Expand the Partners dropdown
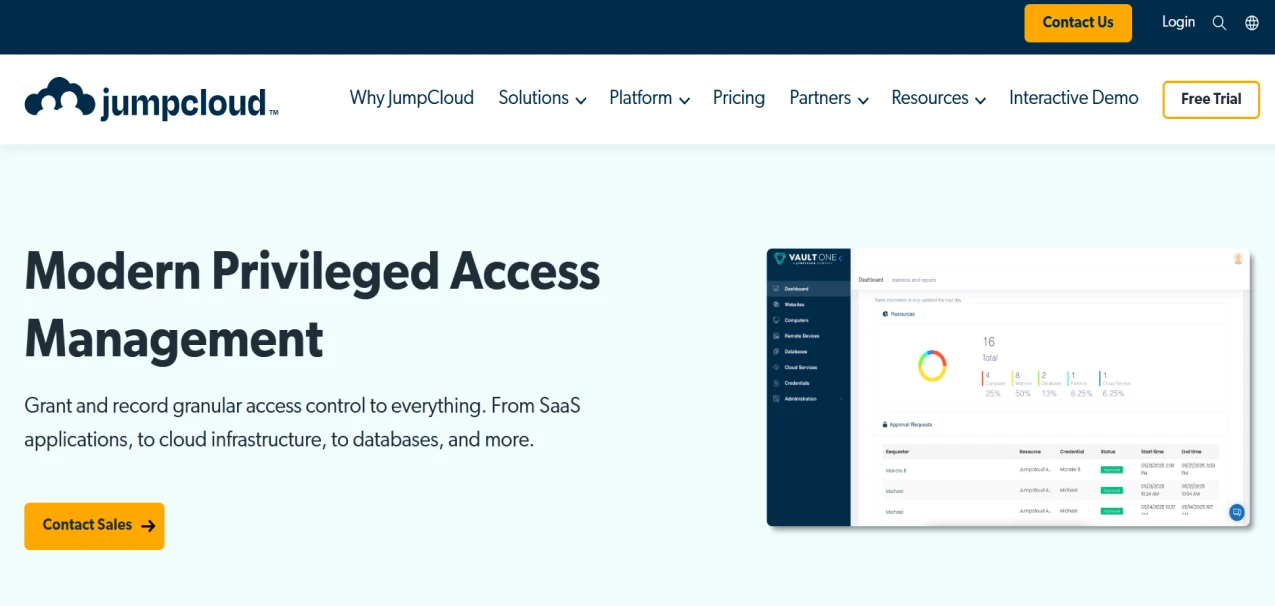Viewport: 1275px width, 606px height. 829,98
